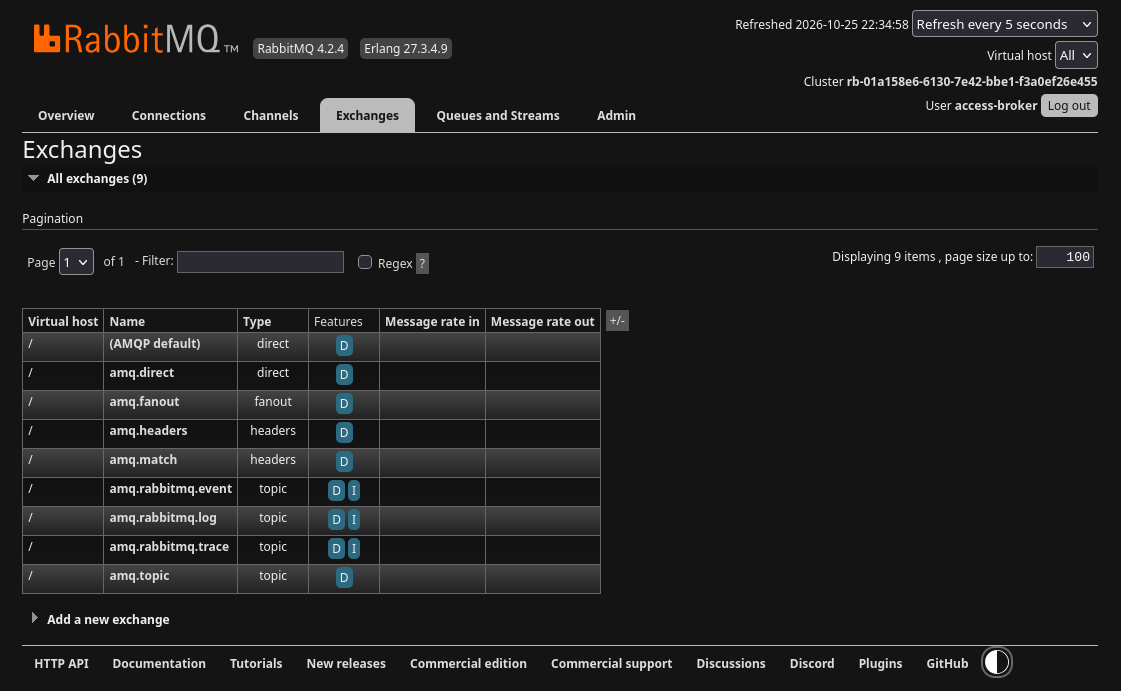
Task: Open the amq.match exchange
Action: (x=143, y=459)
